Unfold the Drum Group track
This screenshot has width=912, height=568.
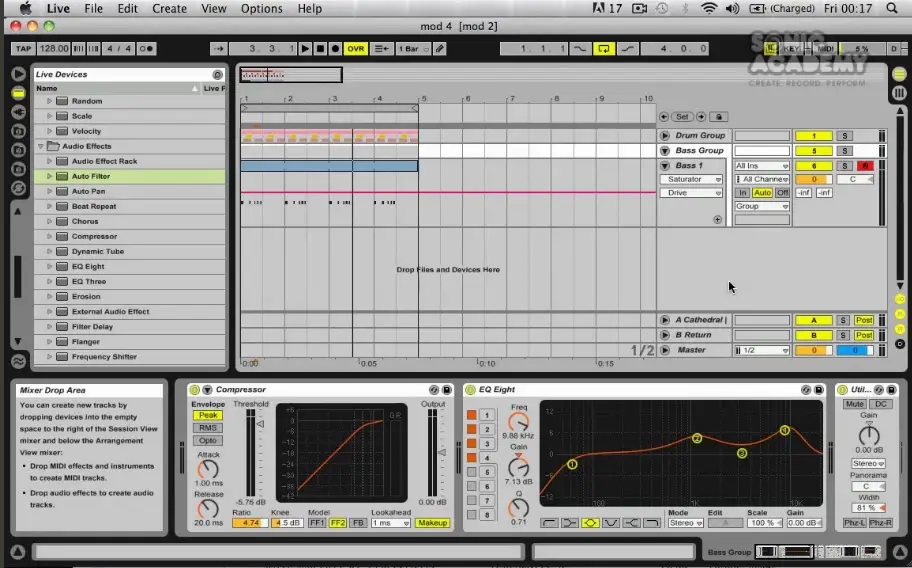(665, 135)
